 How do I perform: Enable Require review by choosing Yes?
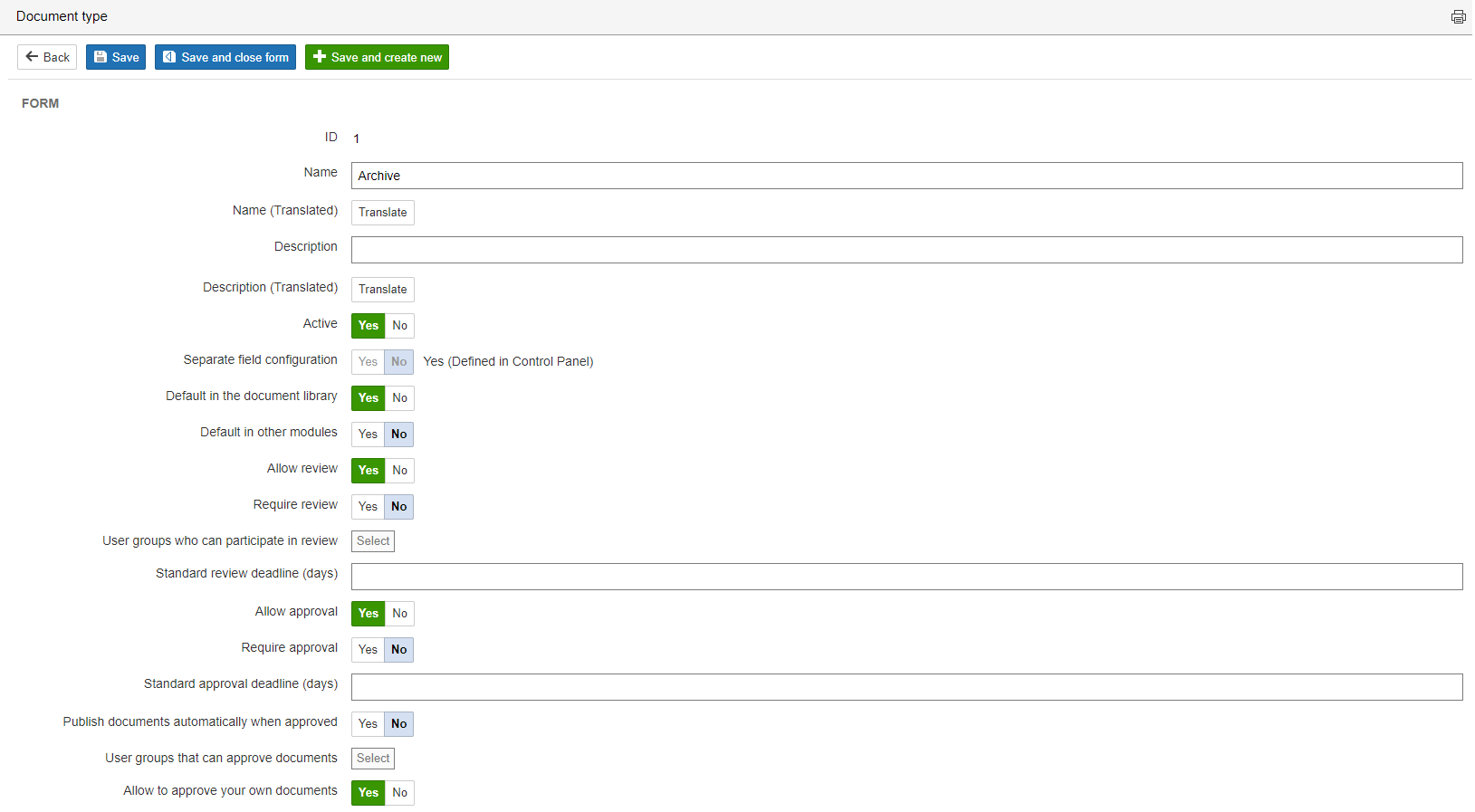click(x=368, y=507)
